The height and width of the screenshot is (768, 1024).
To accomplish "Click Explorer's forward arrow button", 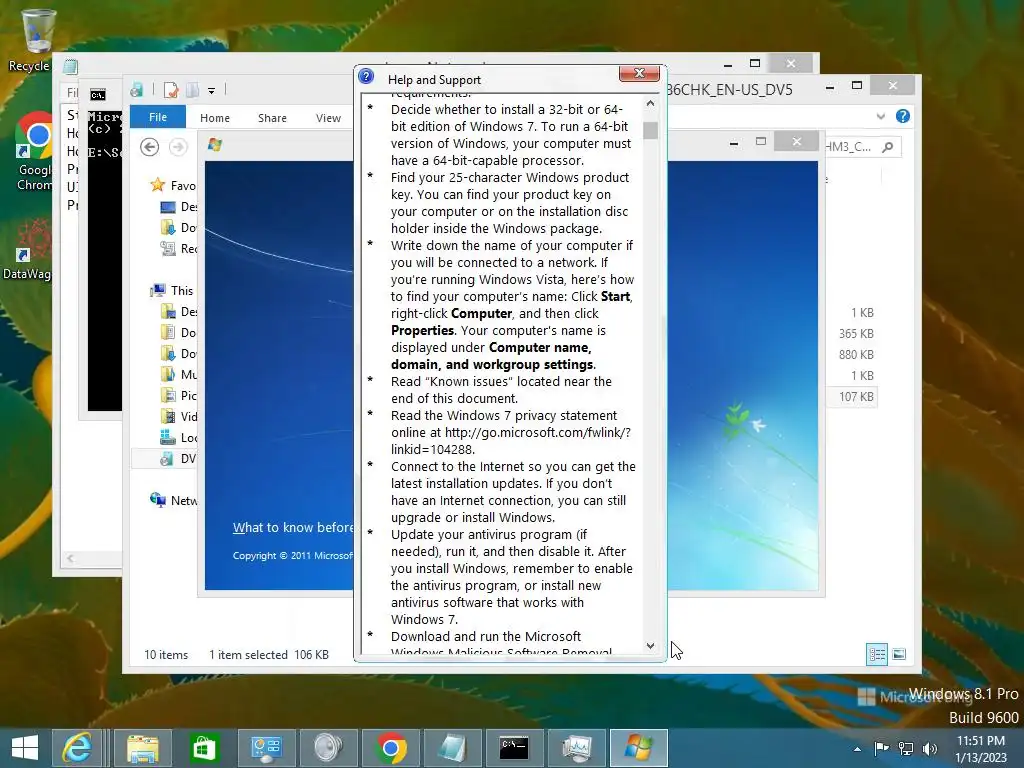I will click(x=178, y=148).
